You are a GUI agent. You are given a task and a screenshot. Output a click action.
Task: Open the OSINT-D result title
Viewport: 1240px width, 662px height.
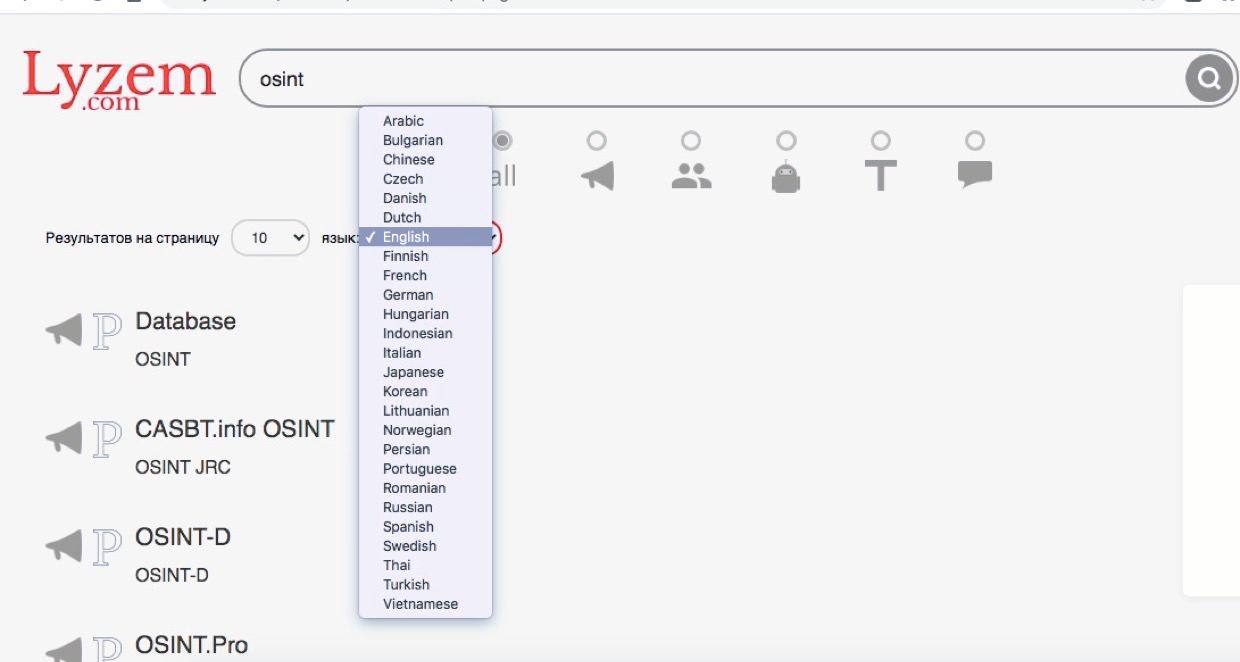(183, 538)
